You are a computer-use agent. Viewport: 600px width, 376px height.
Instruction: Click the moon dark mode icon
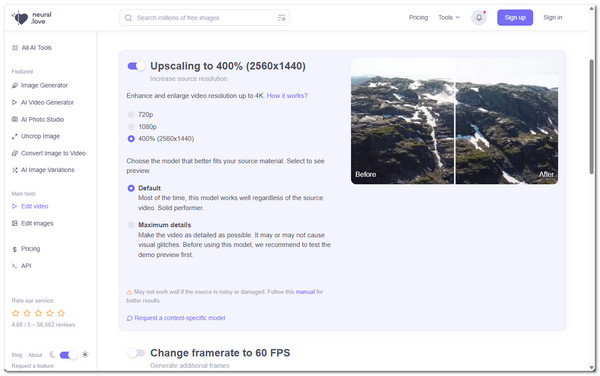tap(52, 355)
